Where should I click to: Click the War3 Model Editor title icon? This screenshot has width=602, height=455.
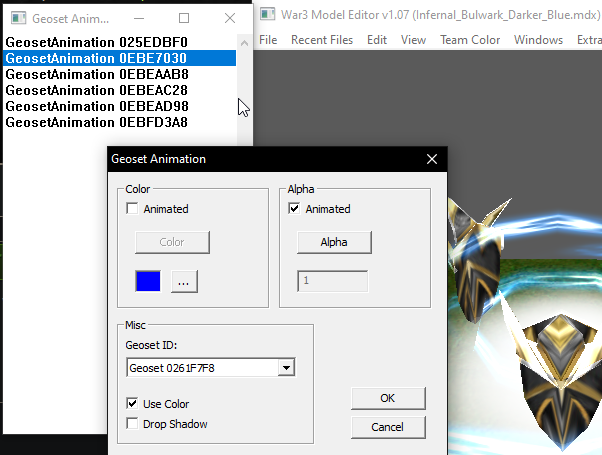268,15
